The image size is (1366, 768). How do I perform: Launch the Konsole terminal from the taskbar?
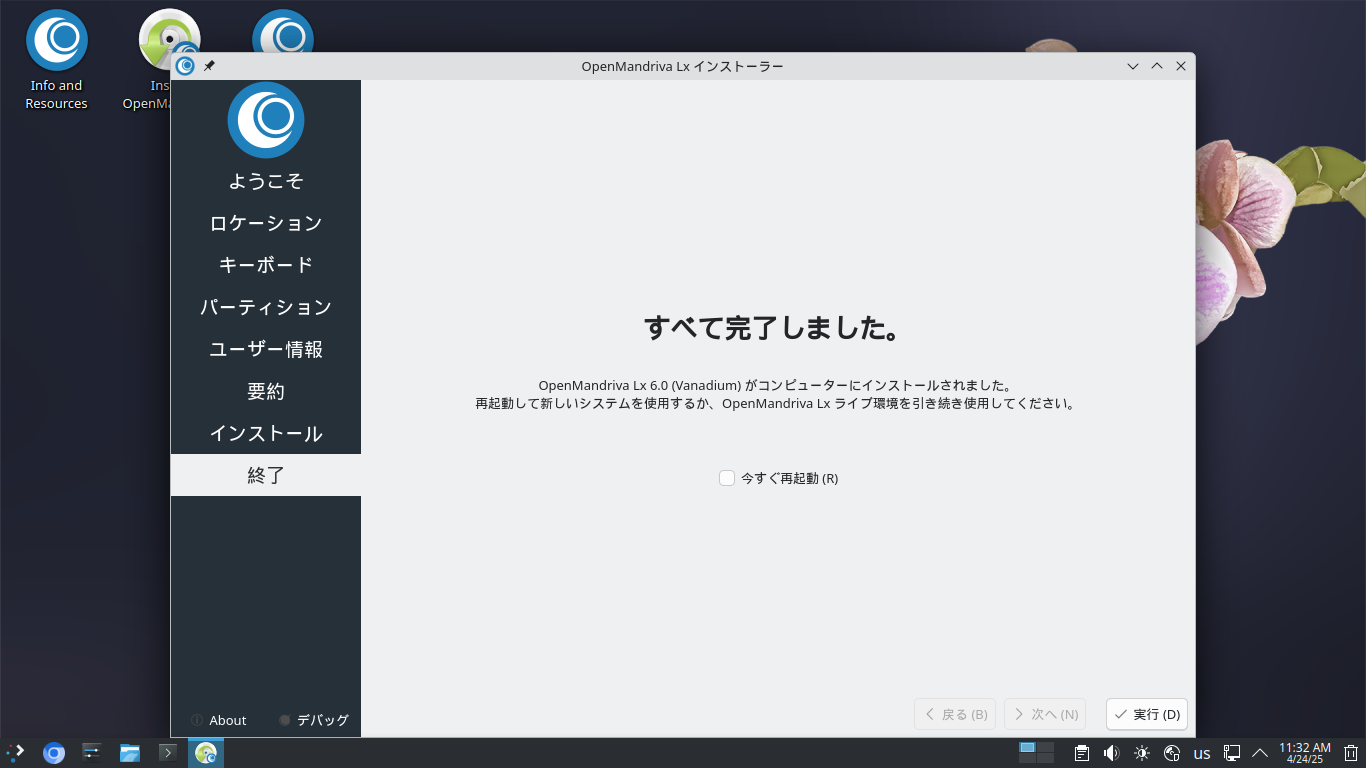pyautogui.click(x=168, y=752)
